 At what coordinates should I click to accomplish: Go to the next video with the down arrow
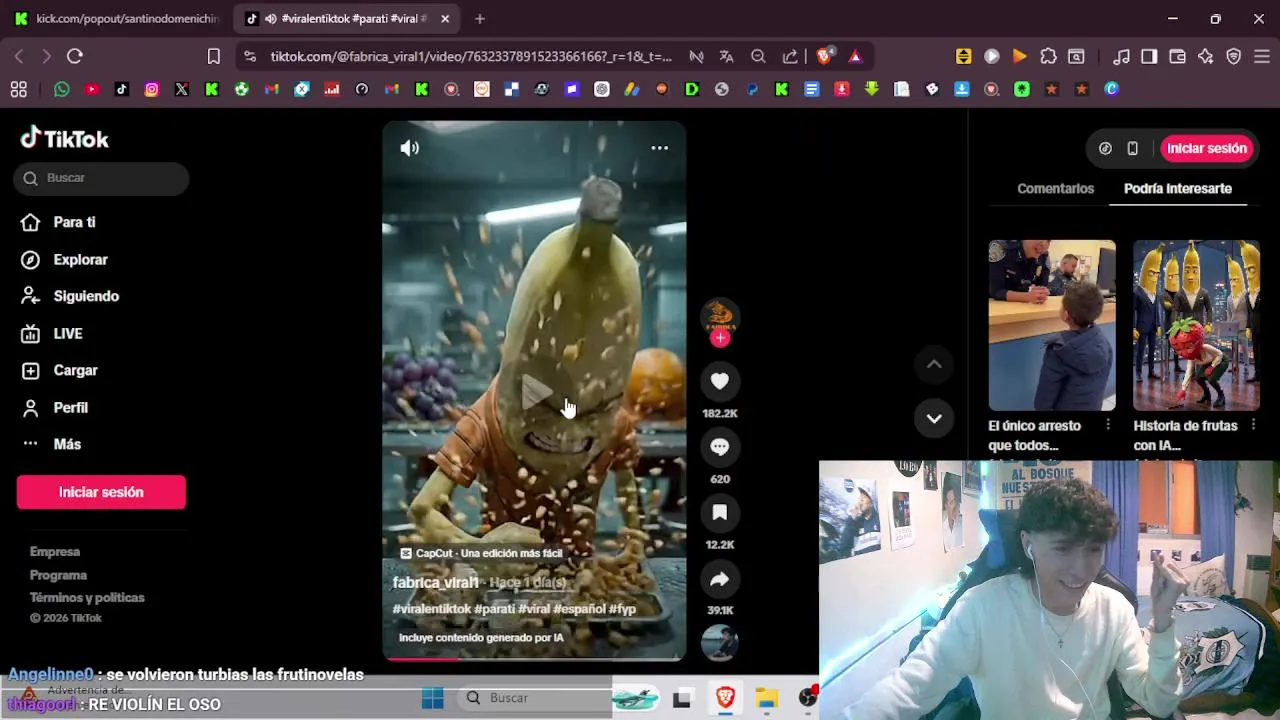click(x=934, y=419)
